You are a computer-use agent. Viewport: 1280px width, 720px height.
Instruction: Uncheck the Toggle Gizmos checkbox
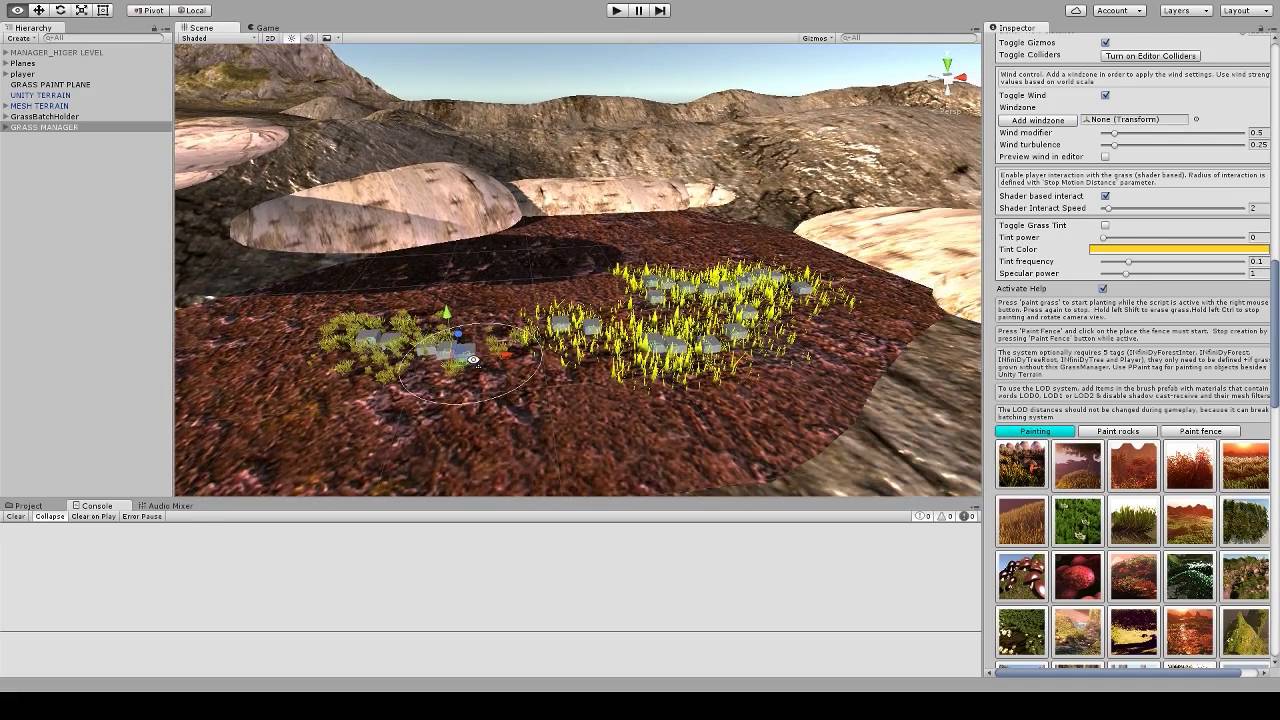(1105, 43)
